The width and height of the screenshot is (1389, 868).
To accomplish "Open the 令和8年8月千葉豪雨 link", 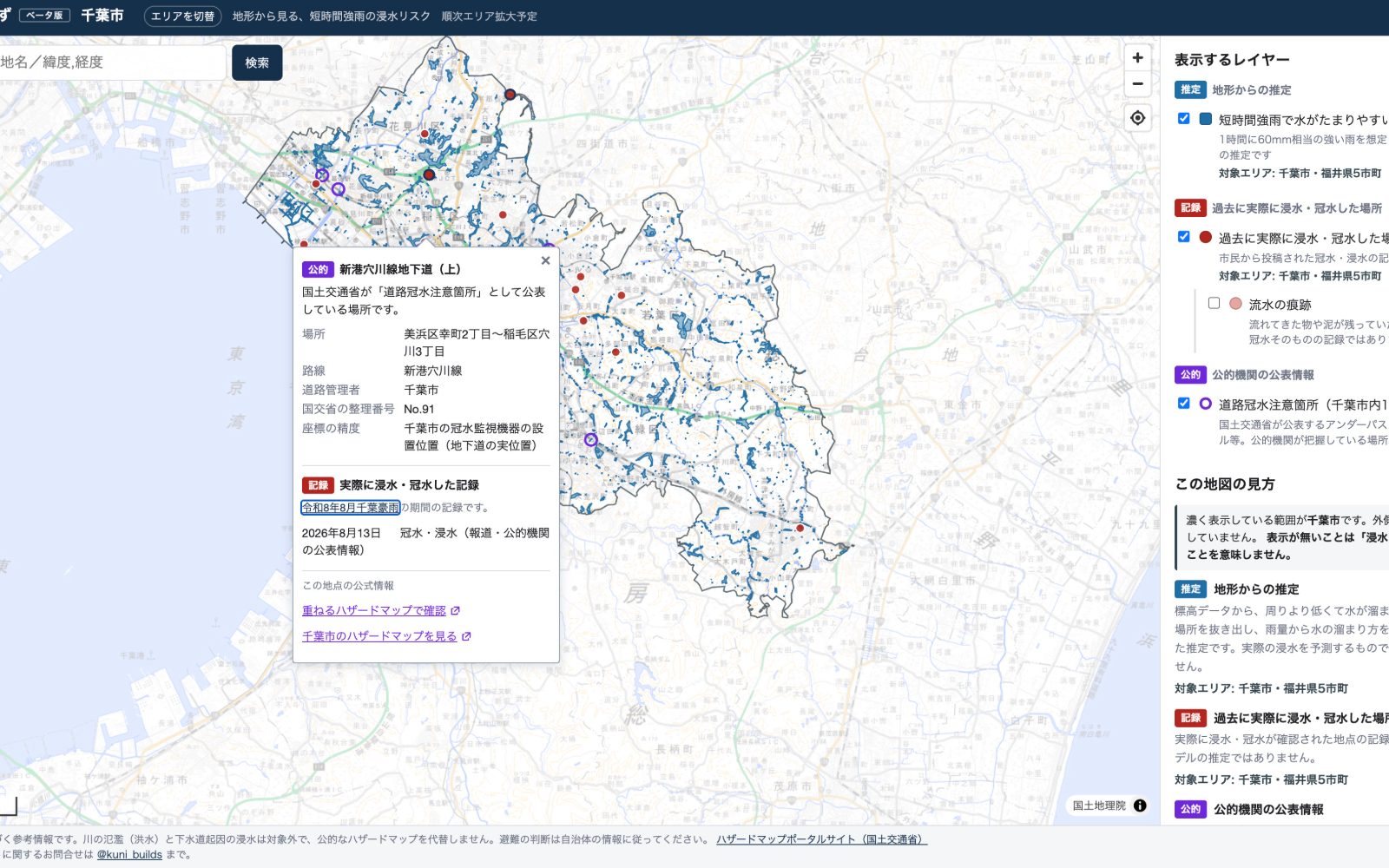I will point(351,508).
